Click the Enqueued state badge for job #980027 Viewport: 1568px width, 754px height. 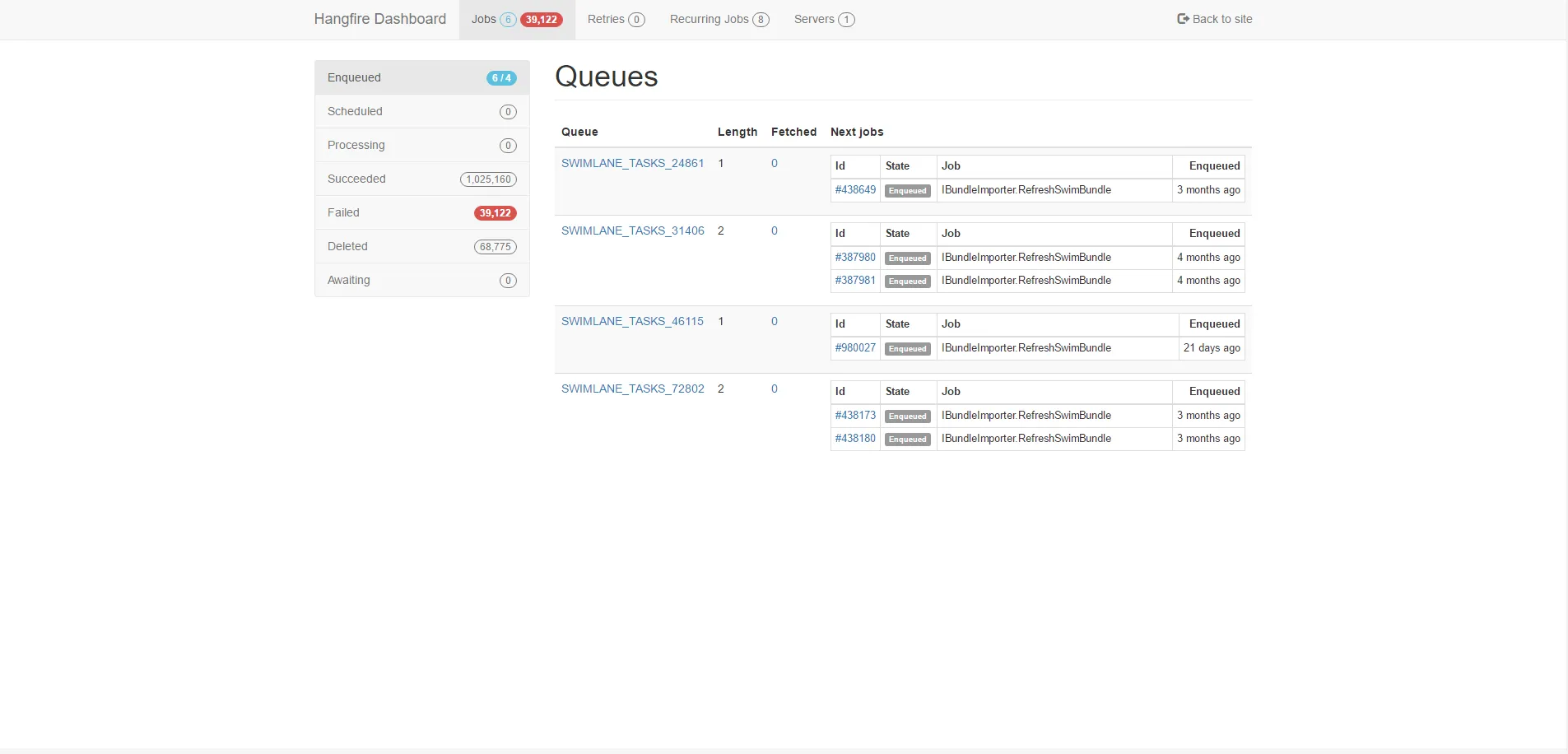(908, 349)
